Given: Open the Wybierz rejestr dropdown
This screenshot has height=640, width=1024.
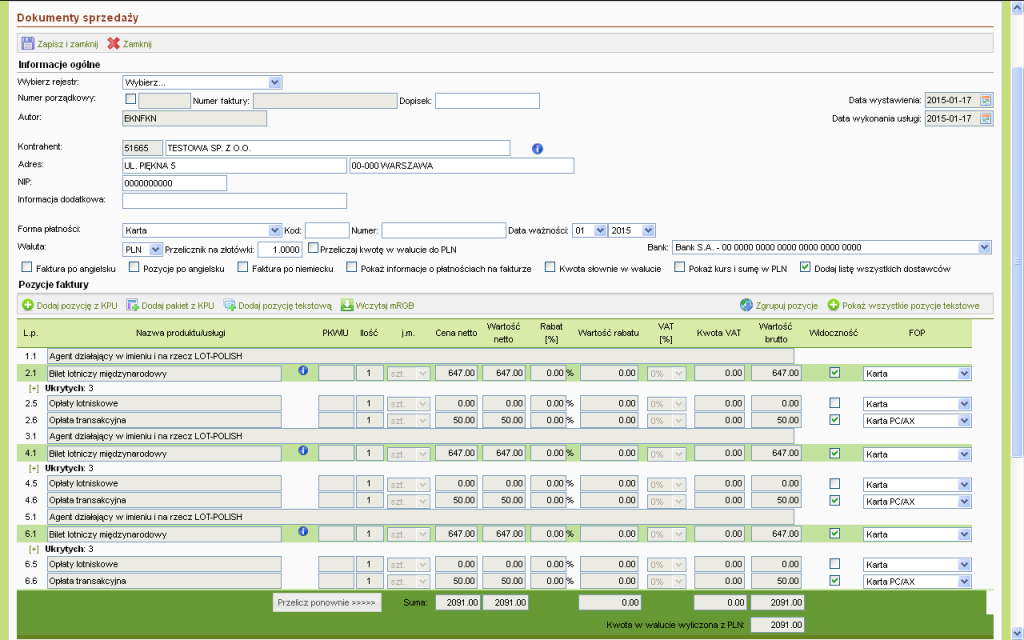Looking at the screenshot, I should coord(202,82).
